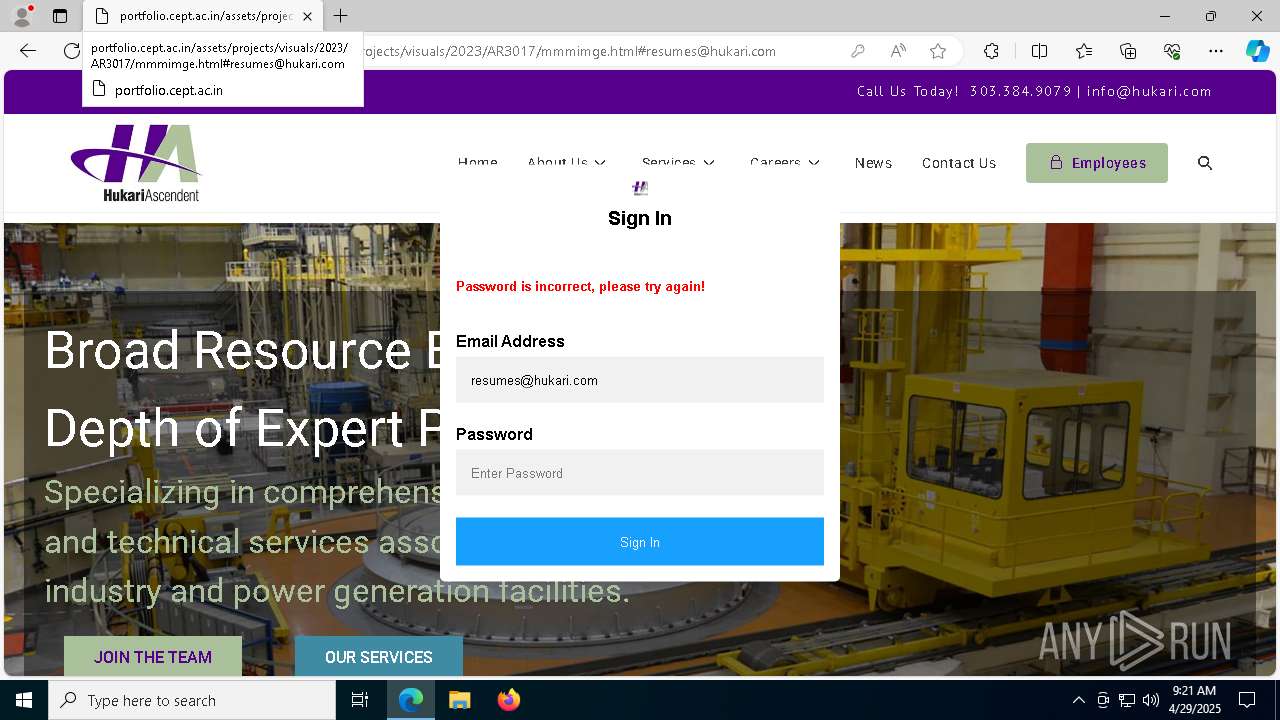Click the Enter Password field
The width and height of the screenshot is (1280, 720).
[640, 473]
